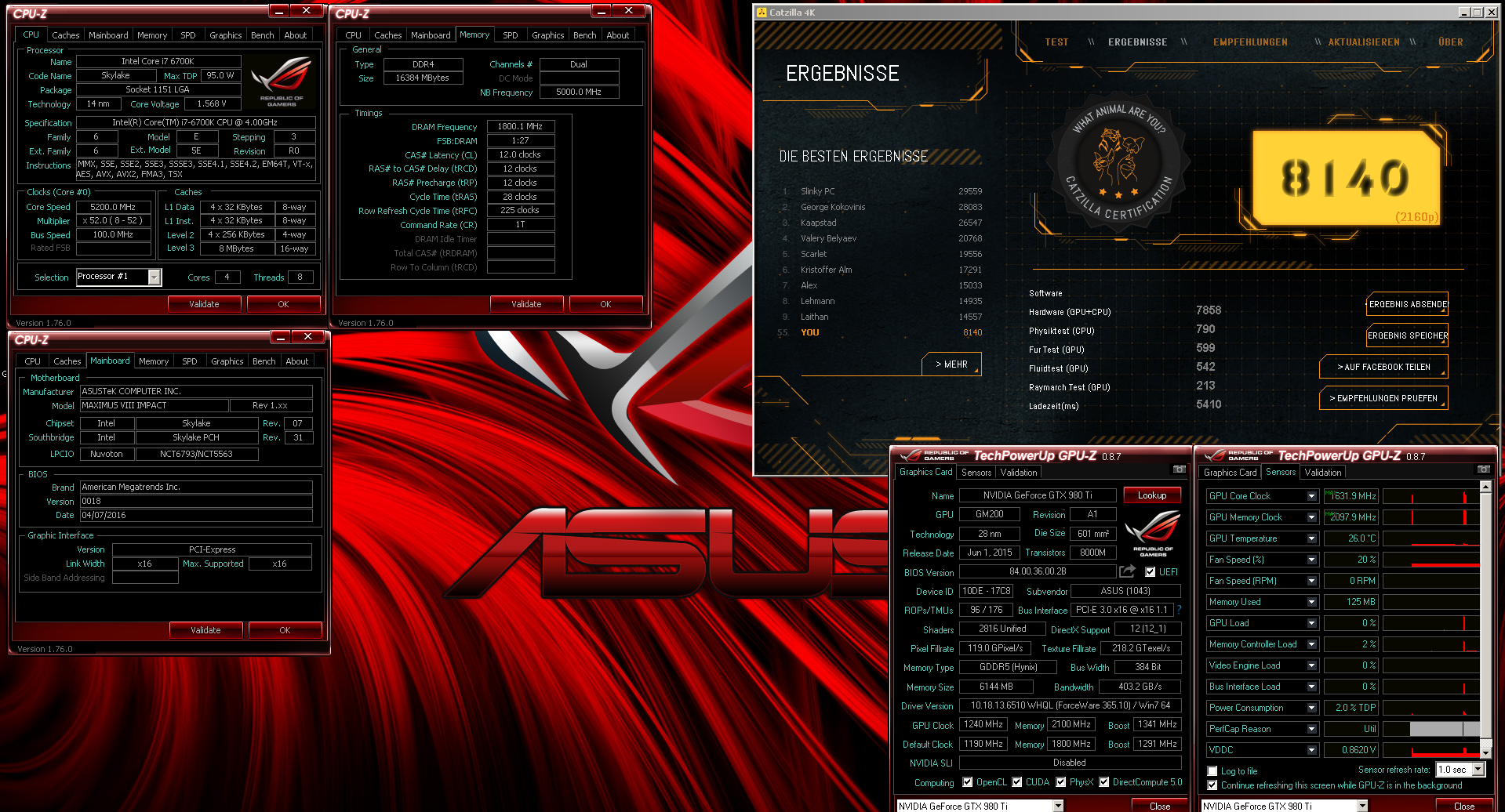
Task: Click the Bus Interface question mark help icon
Action: [1179, 610]
